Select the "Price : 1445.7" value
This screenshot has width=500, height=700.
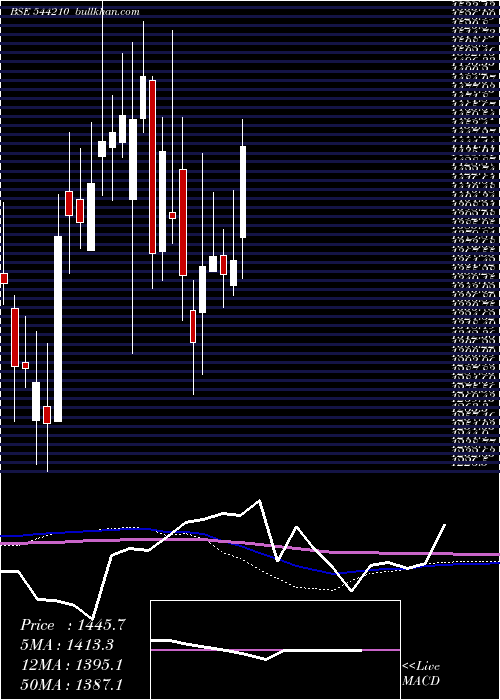(x=72, y=625)
